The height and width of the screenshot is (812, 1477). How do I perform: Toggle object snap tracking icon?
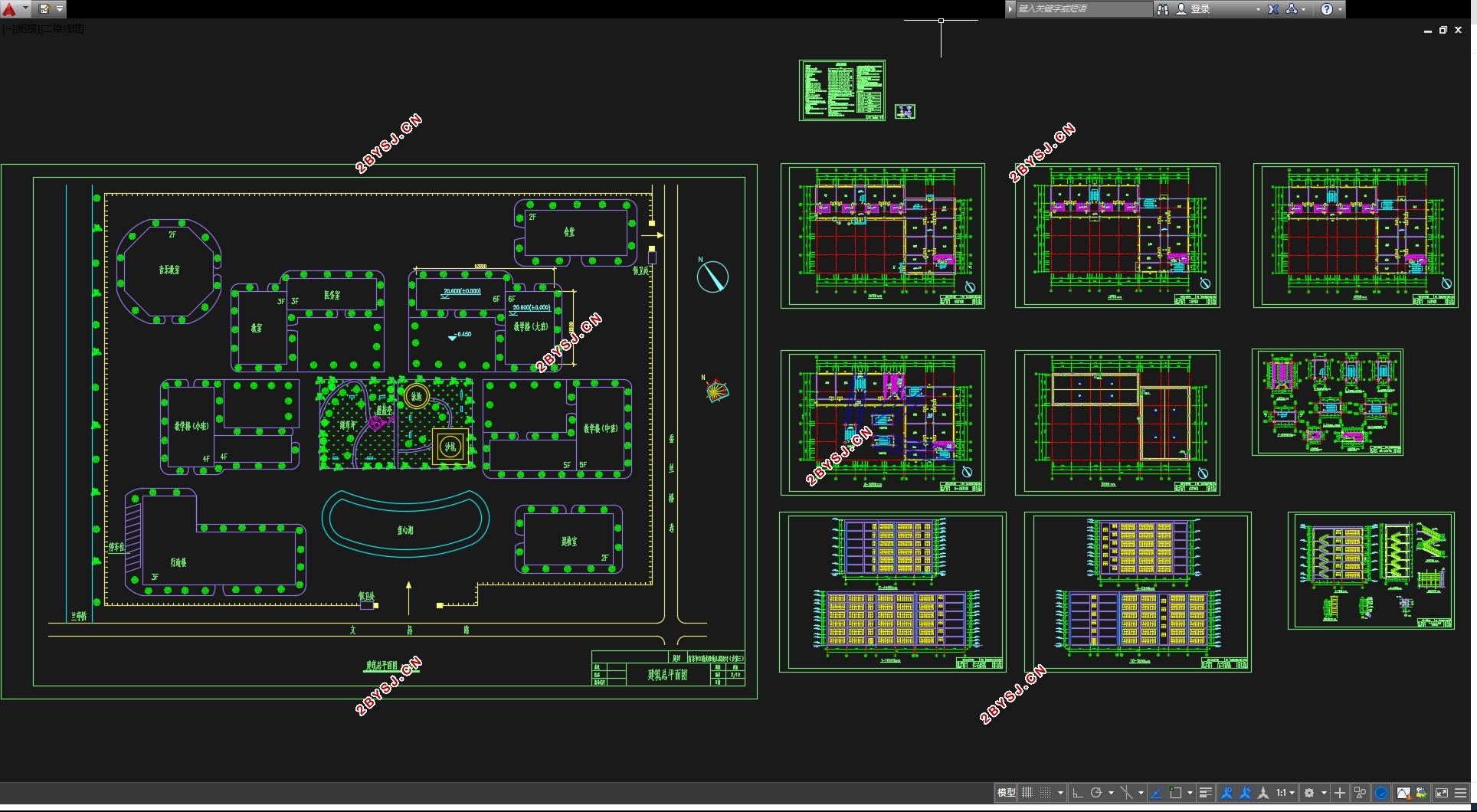pyautogui.click(x=1157, y=793)
